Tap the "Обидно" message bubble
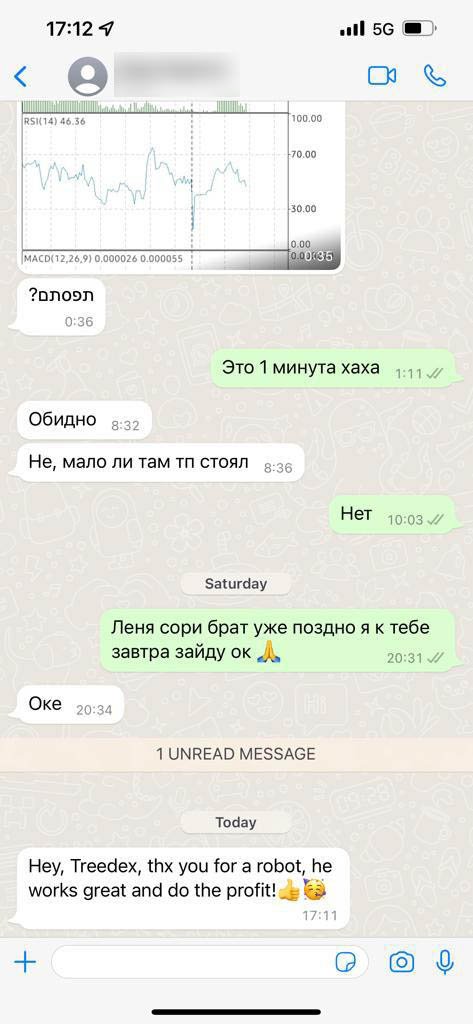473x1024 pixels. coord(84,421)
